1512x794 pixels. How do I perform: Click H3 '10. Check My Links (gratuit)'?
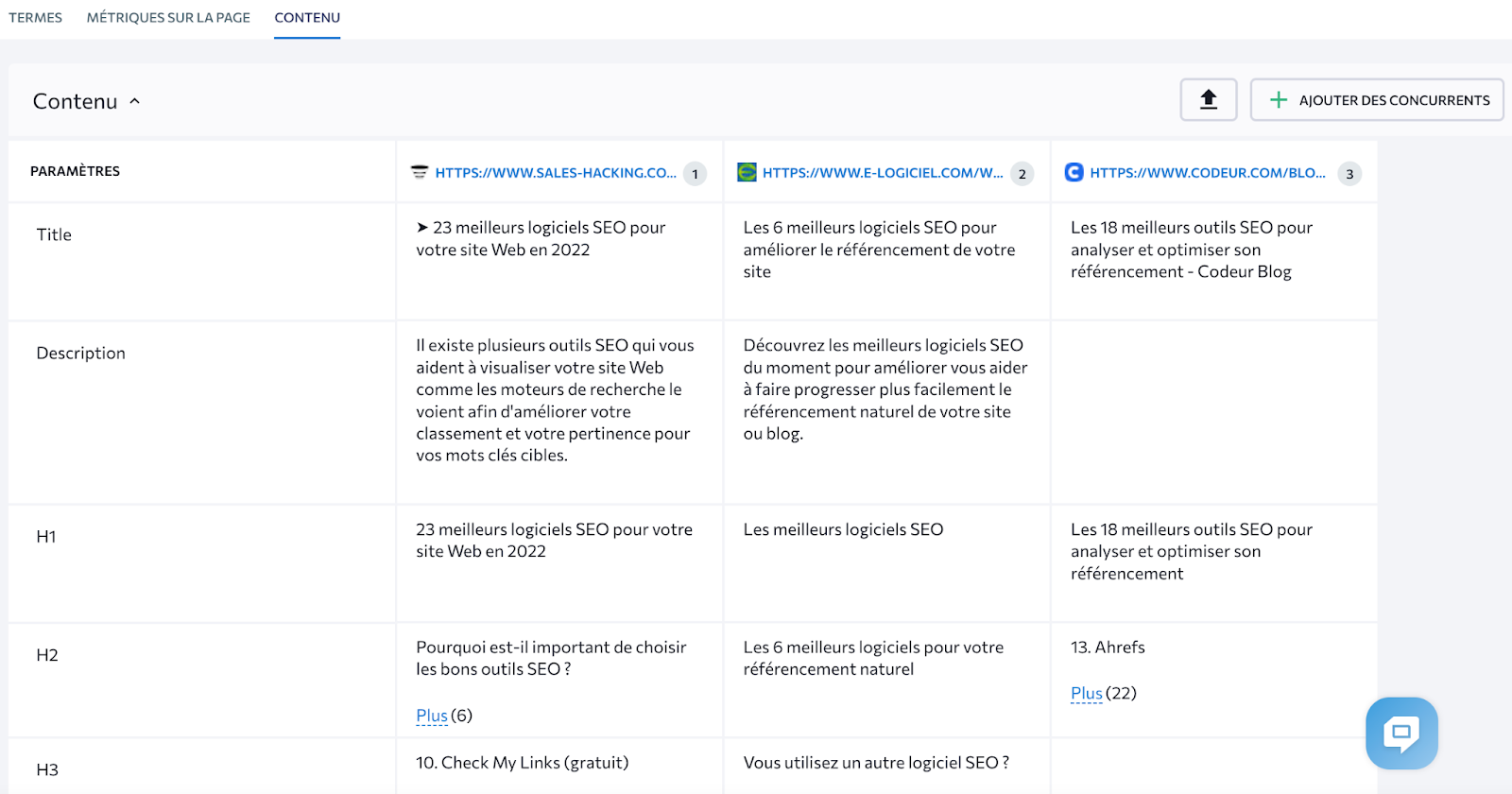pyautogui.click(x=523, y=763)
